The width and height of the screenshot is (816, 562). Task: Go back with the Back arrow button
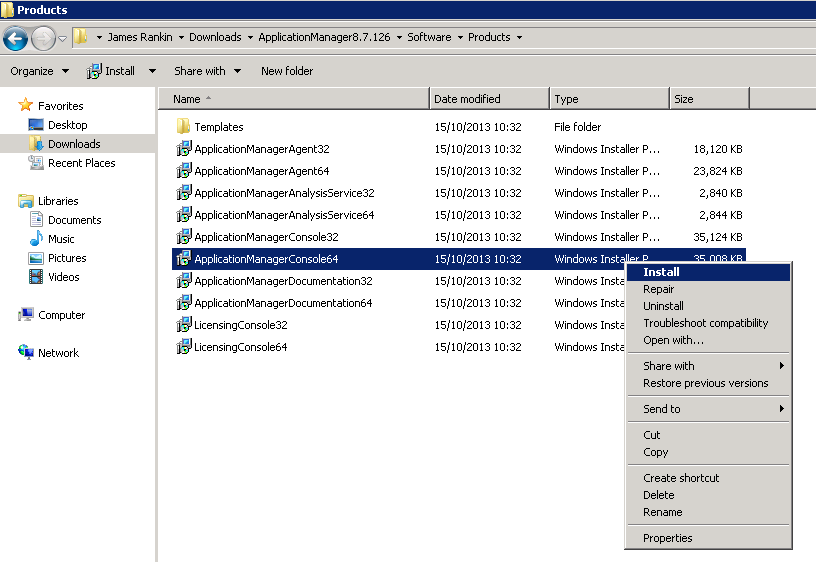tap(15, 38)
